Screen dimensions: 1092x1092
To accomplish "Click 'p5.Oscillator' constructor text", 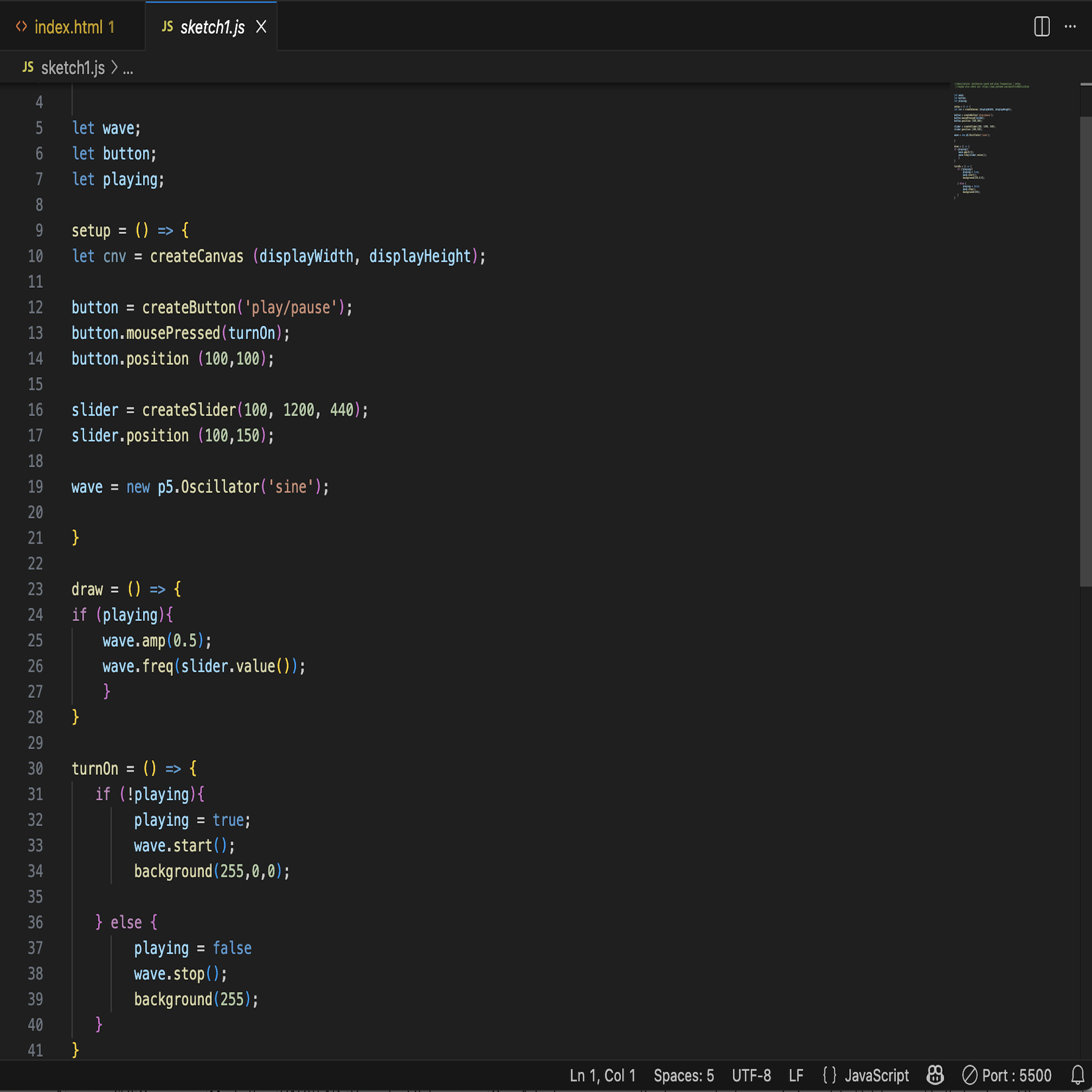I will pos(208,487).
